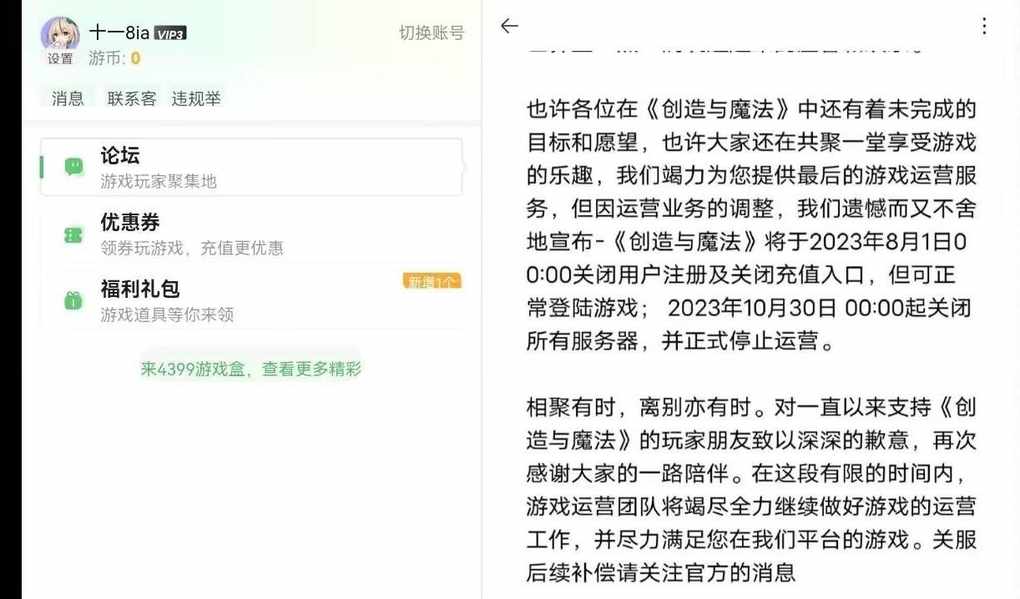Open the 设置 settings label
1020x599 pixels.
click(x=60, y=59)
